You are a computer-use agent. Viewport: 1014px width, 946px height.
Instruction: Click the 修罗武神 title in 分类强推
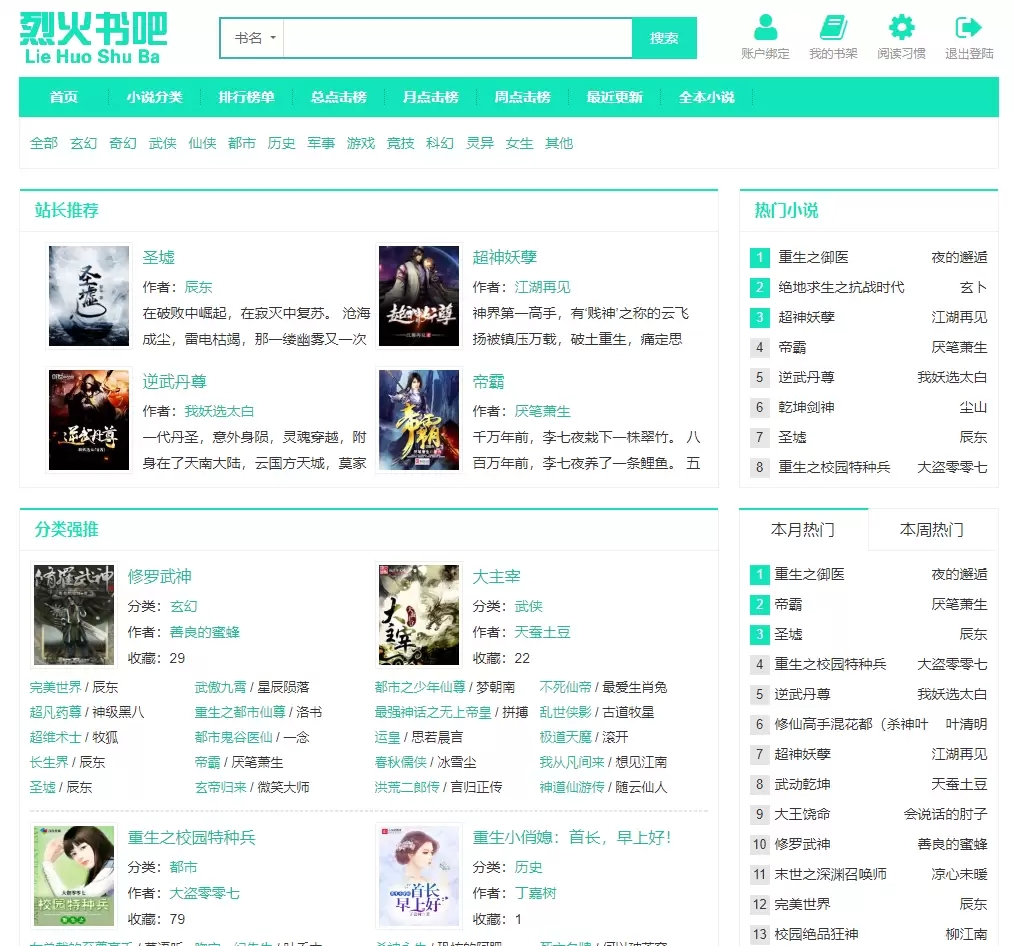[x=159, y=576]
